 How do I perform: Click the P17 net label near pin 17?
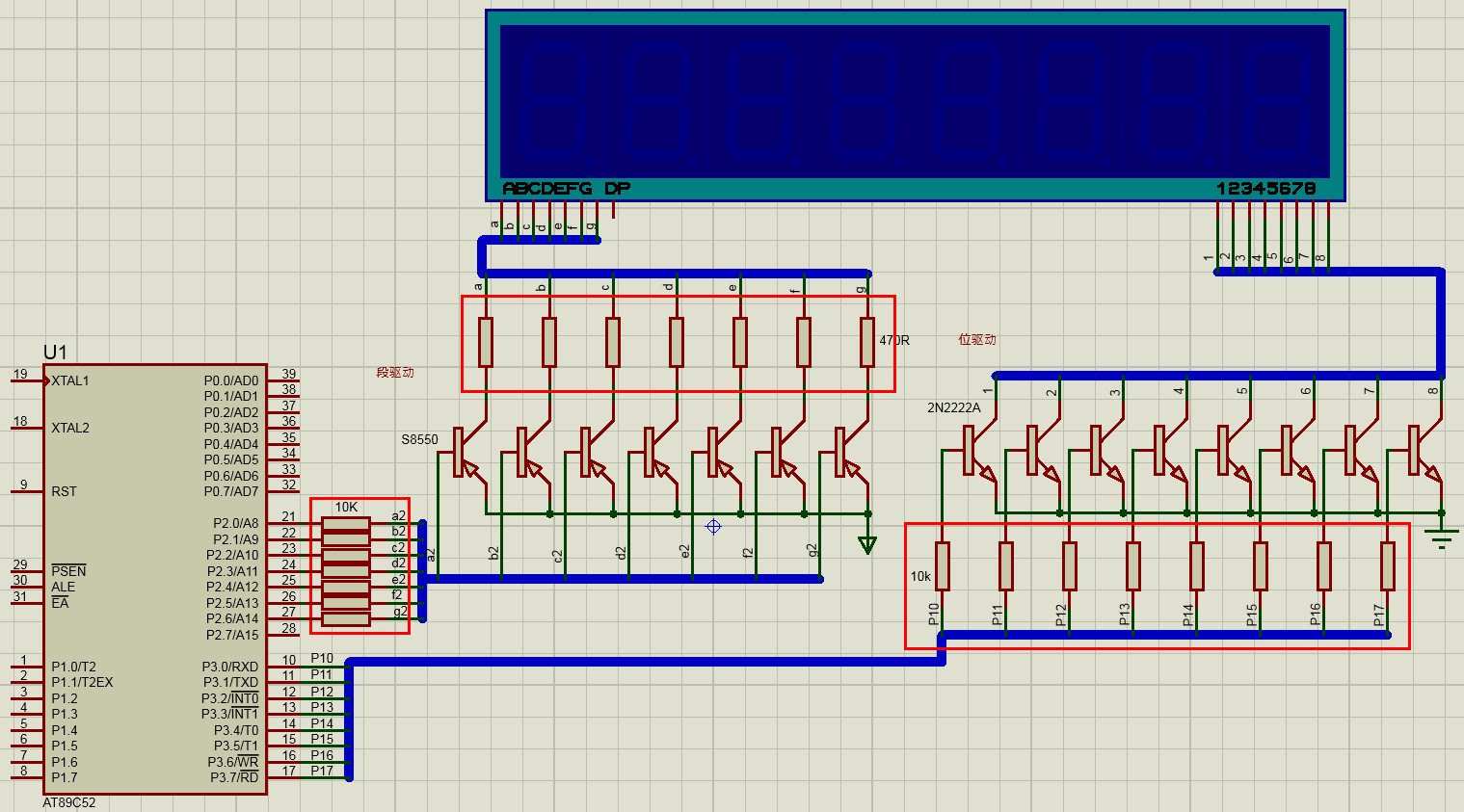point(322,771)
